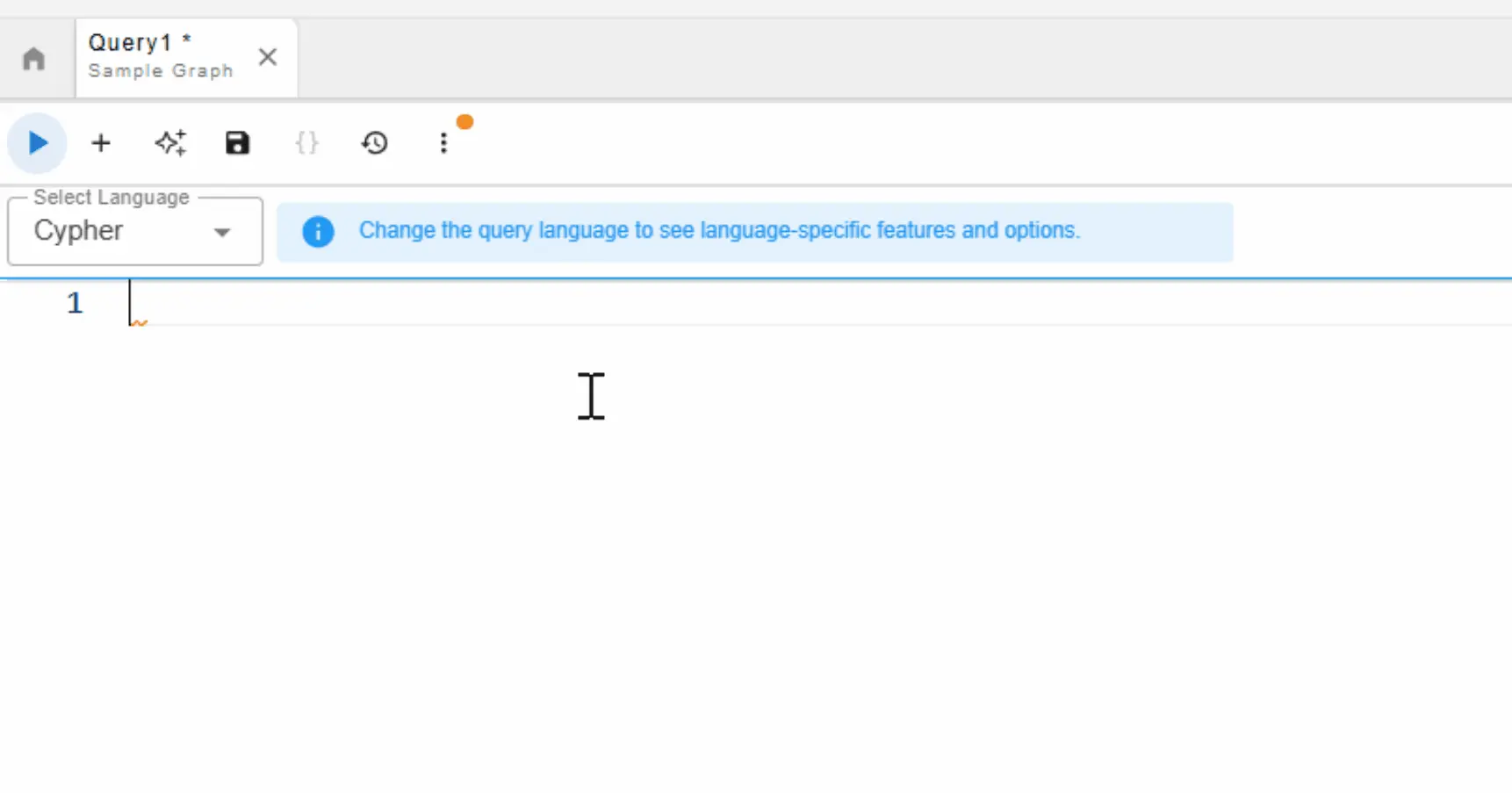Open the three-dot more options menu
This screenshot has height=793, width=1512.
(x=443, y=143)
